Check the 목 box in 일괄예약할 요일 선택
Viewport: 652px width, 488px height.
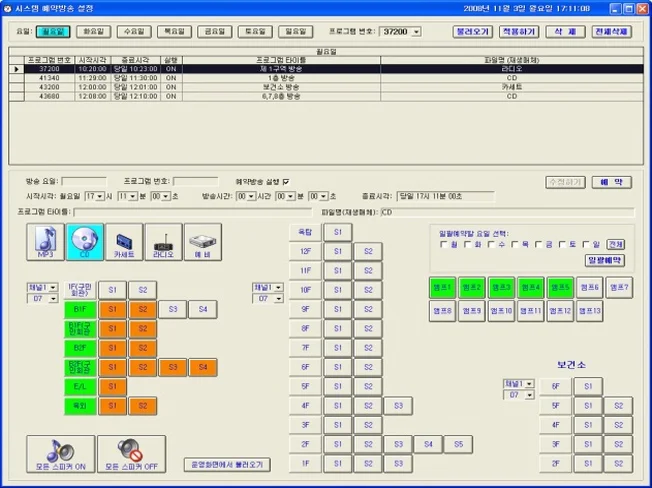pyautogui.click(x=515, y=244)
